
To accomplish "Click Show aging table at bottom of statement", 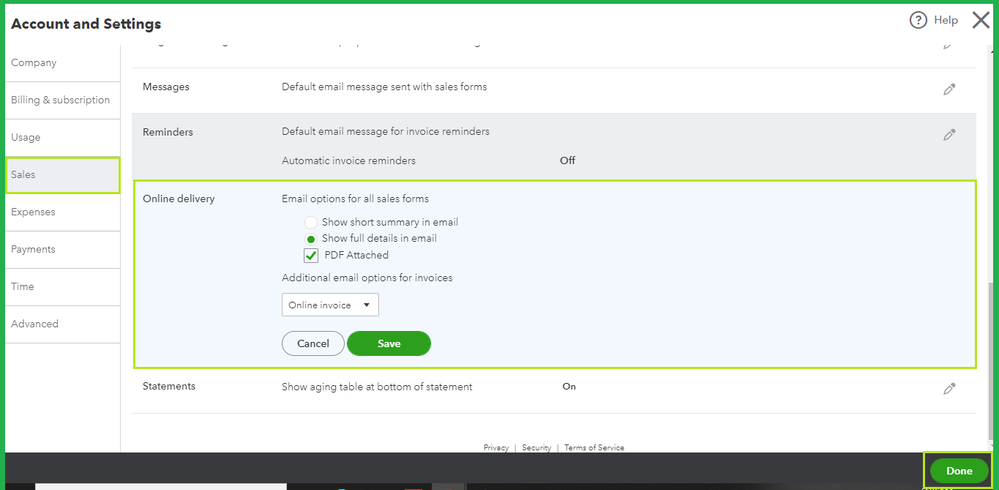I will click(x=377, y=387).
